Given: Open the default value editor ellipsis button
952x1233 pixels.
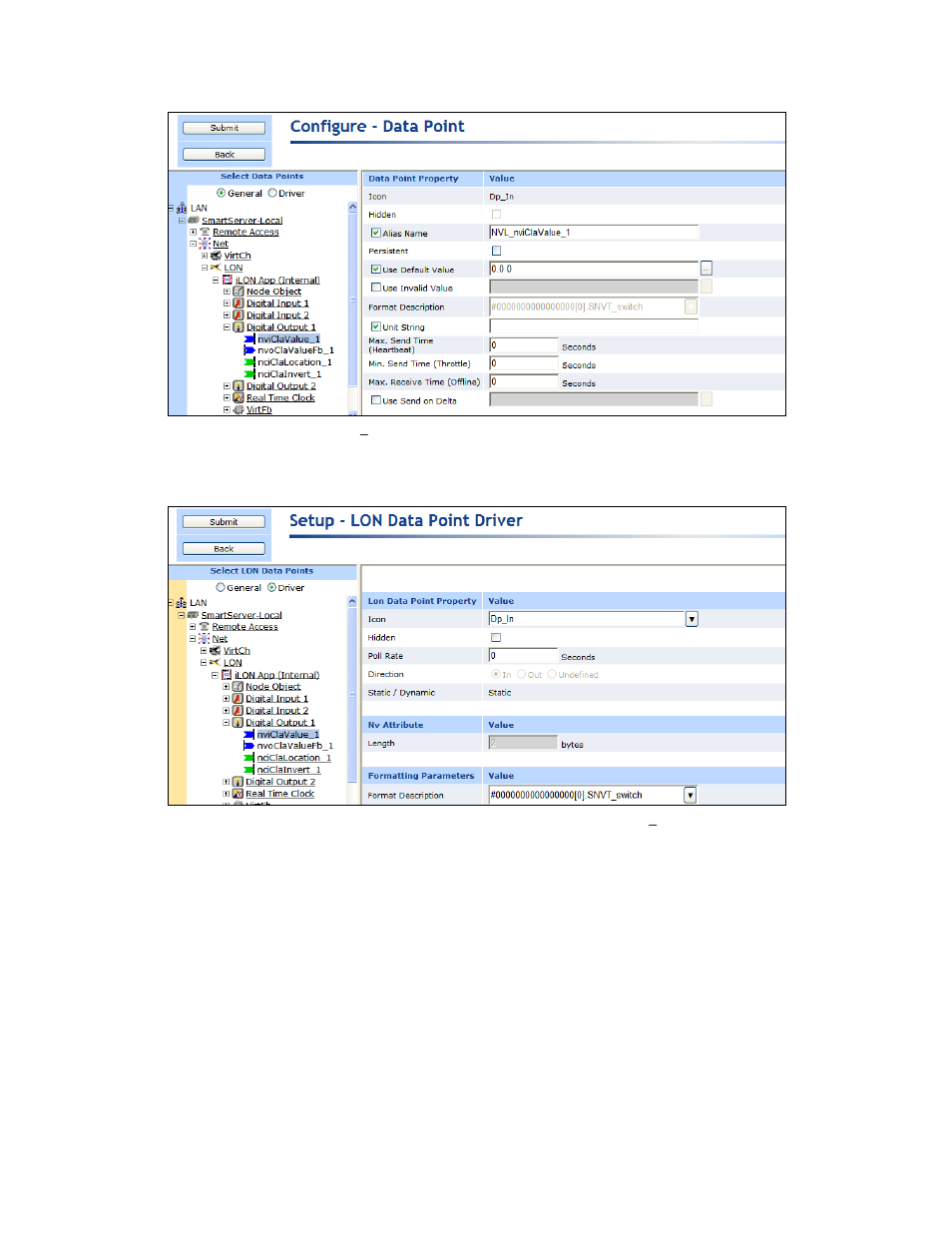Looking at the screenshot, I should point(707,269).
